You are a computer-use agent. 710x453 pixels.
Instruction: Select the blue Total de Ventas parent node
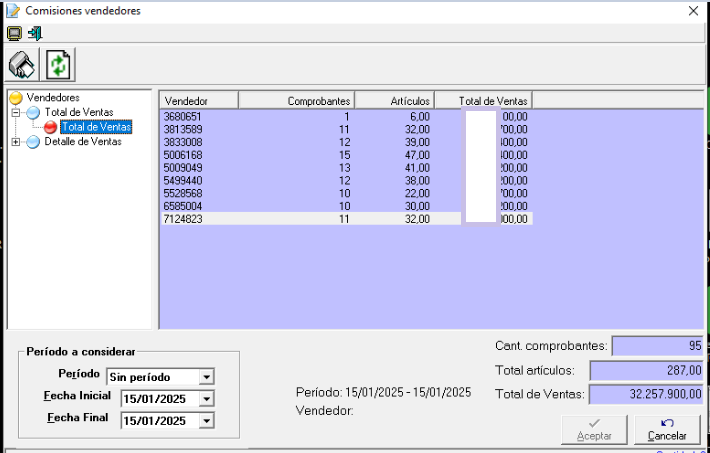[x=78, y=113]
